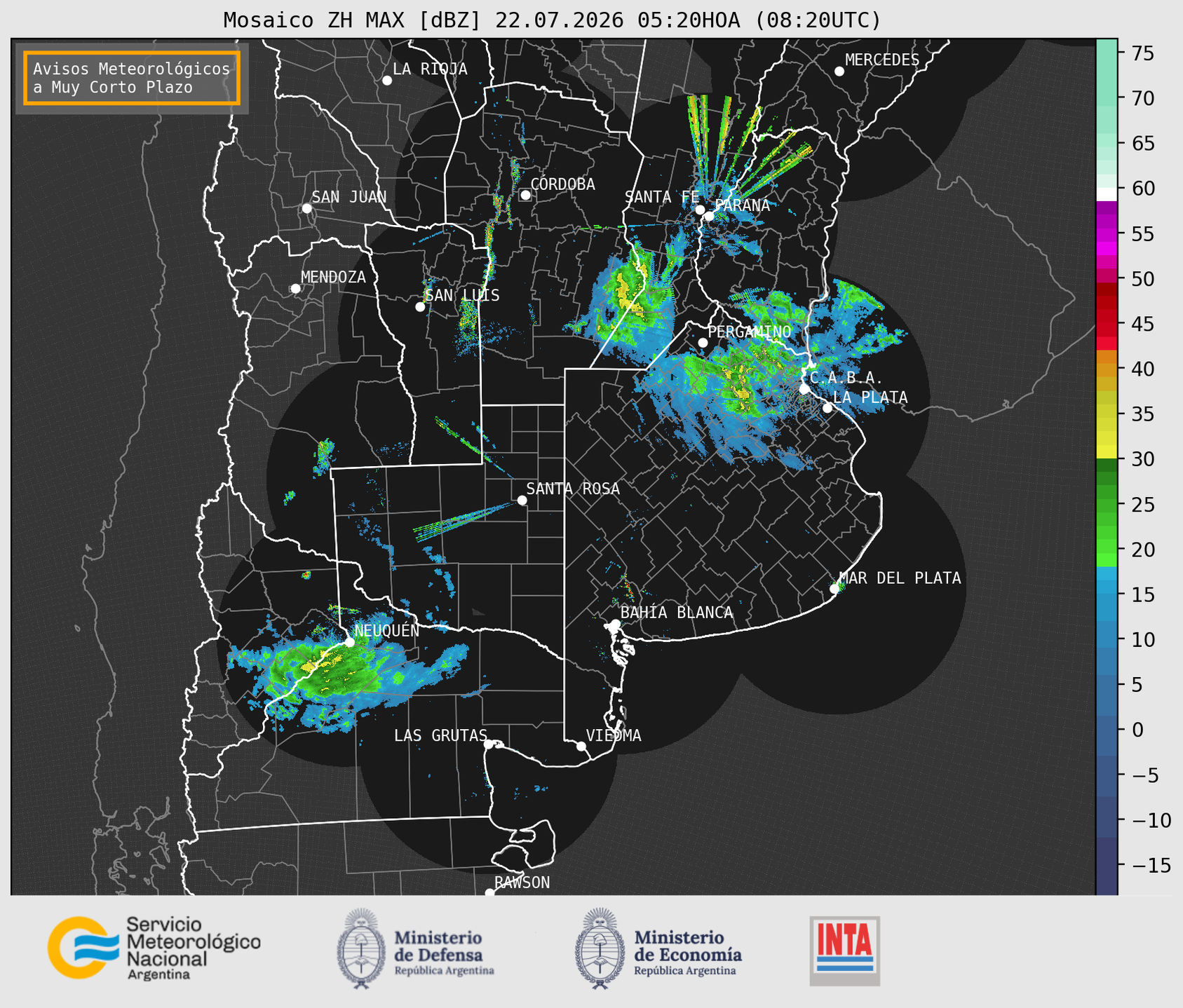Screen dimensions: 1183x1008
Task: Click the Ministerio de Defensa emblem
Action: coord(361,949)
